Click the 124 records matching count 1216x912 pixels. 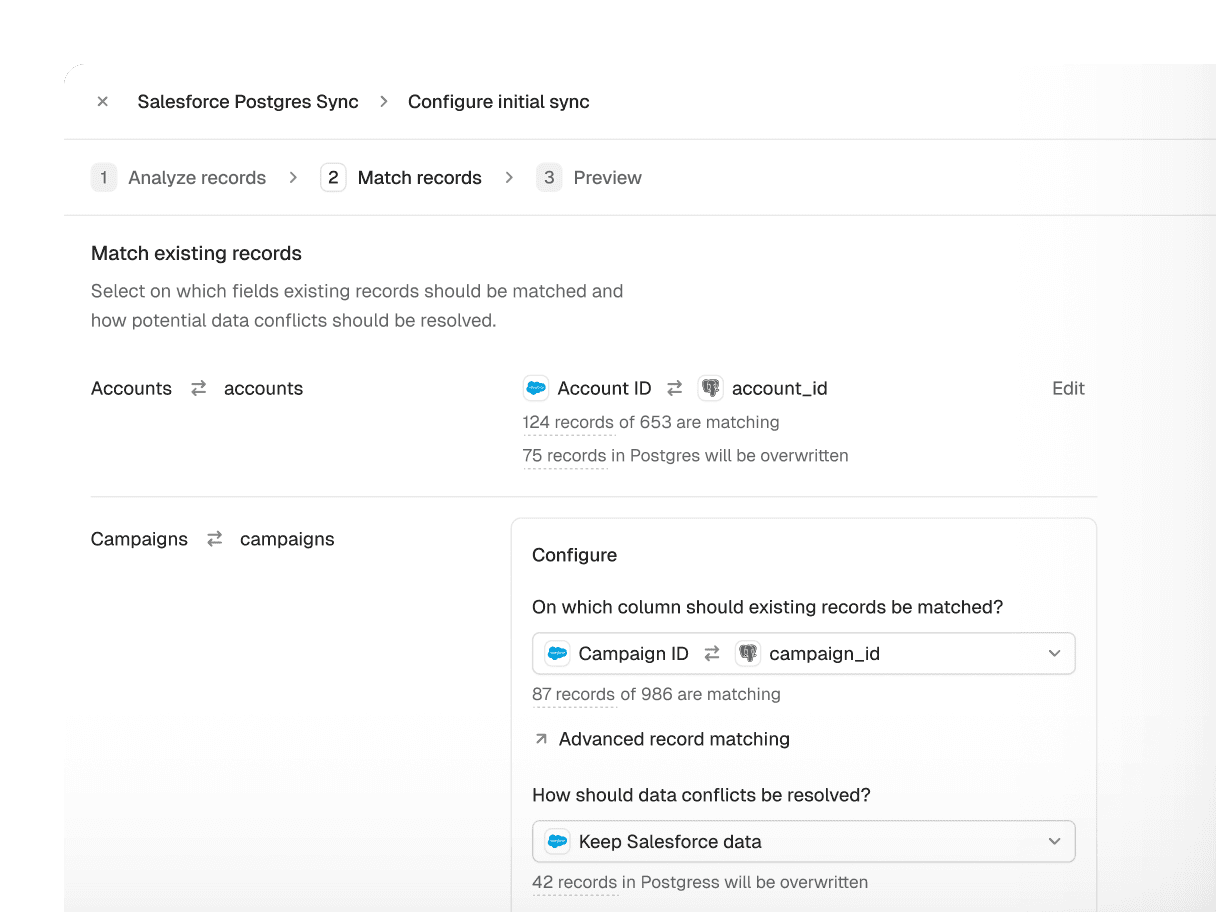568,422
